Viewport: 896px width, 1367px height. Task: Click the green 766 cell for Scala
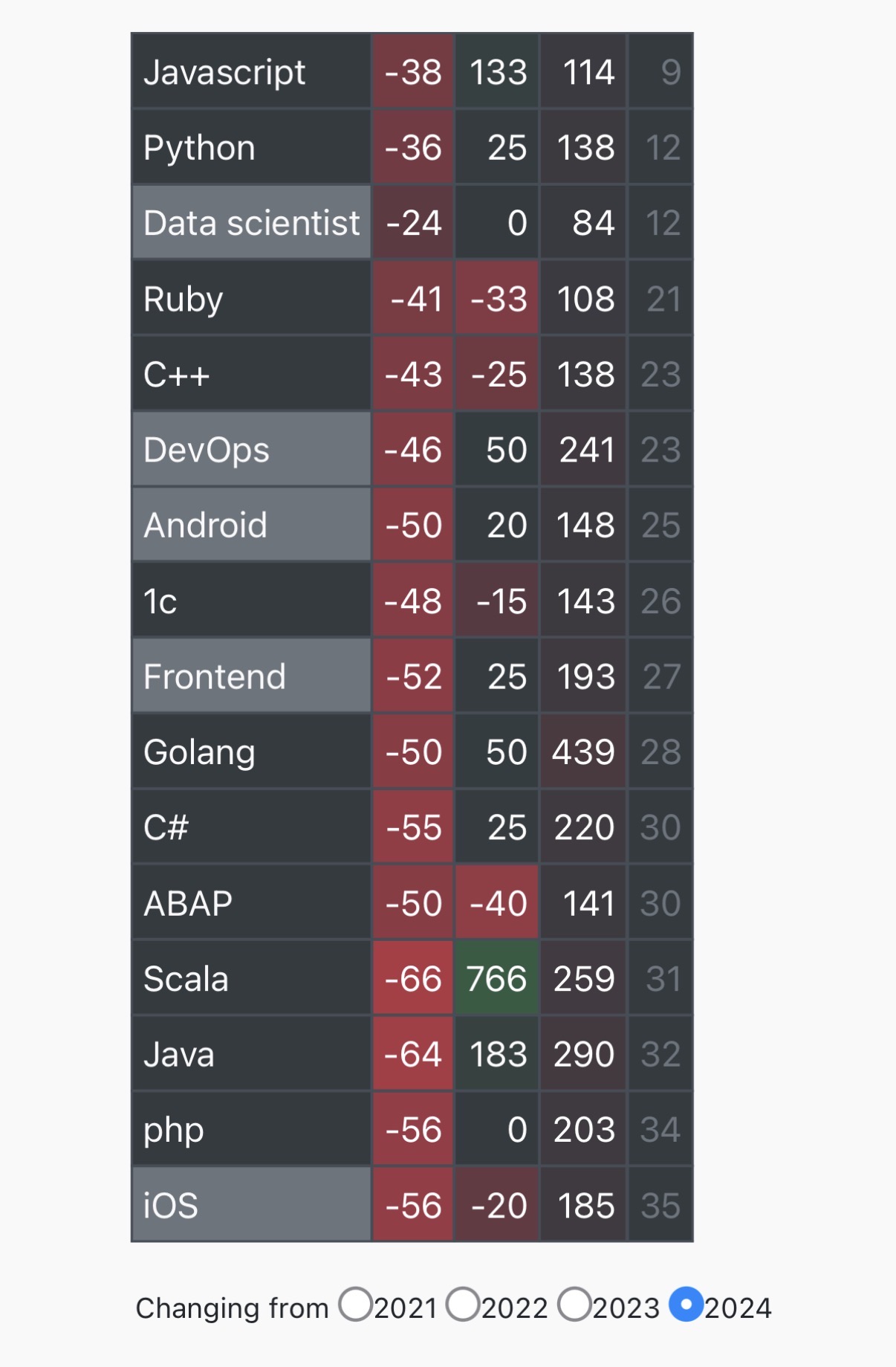click(x=496, y=978)
